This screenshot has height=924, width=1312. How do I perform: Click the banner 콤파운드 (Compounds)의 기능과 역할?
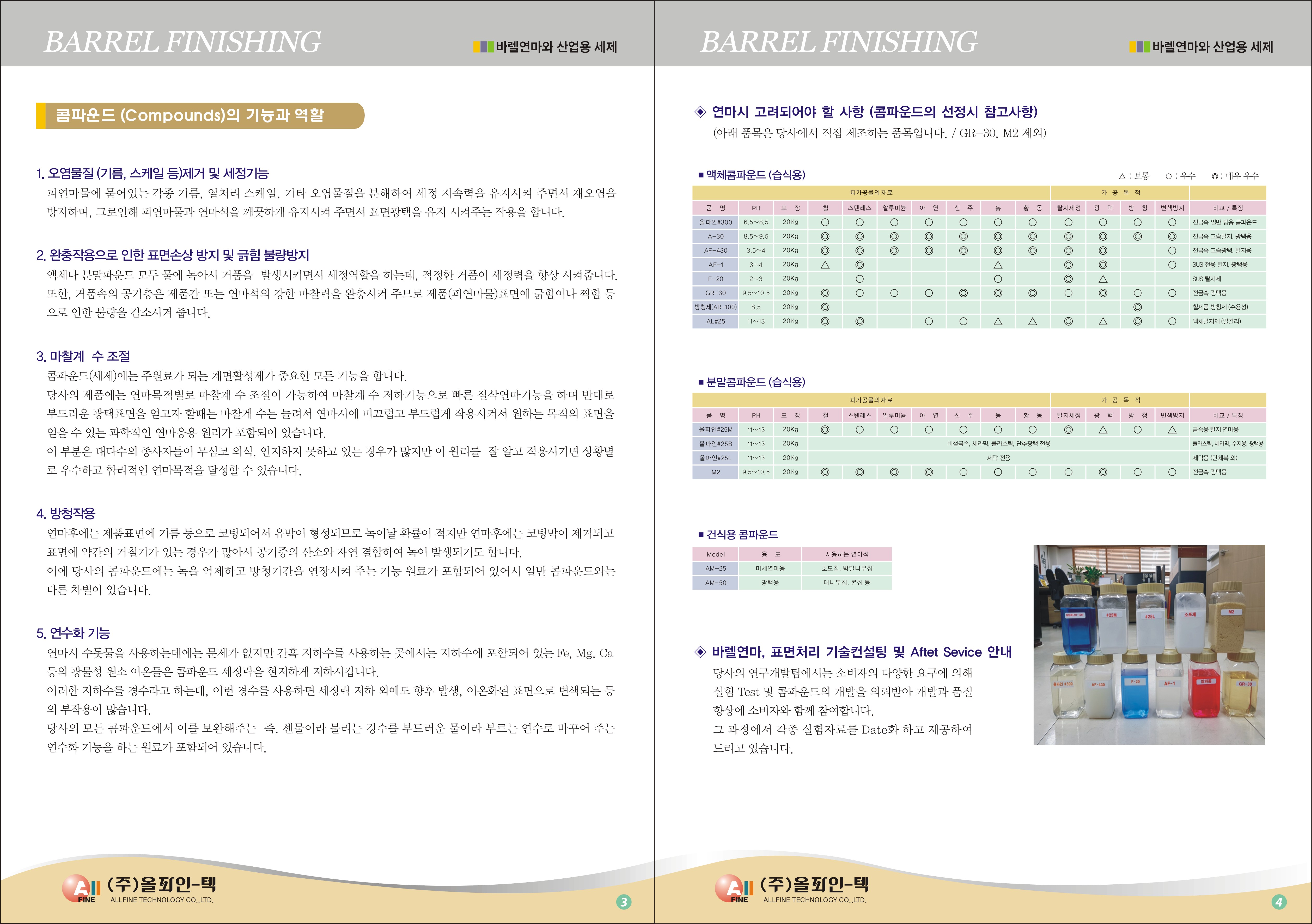point(200,115)
